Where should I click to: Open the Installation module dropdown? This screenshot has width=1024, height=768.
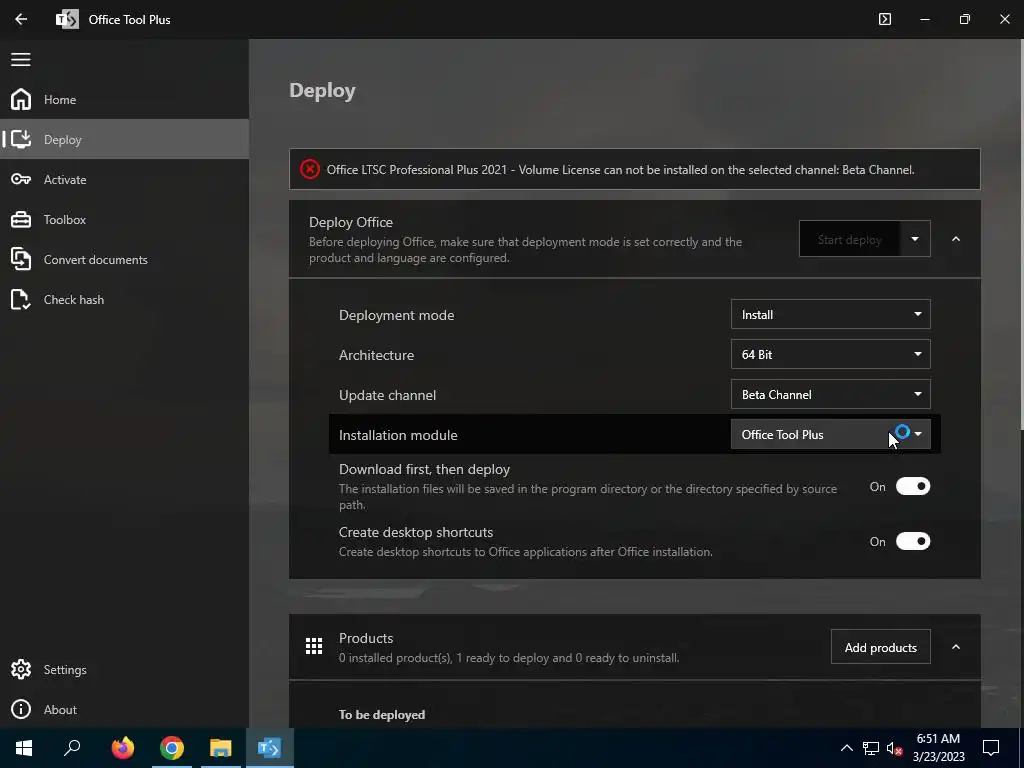point(830,434)
